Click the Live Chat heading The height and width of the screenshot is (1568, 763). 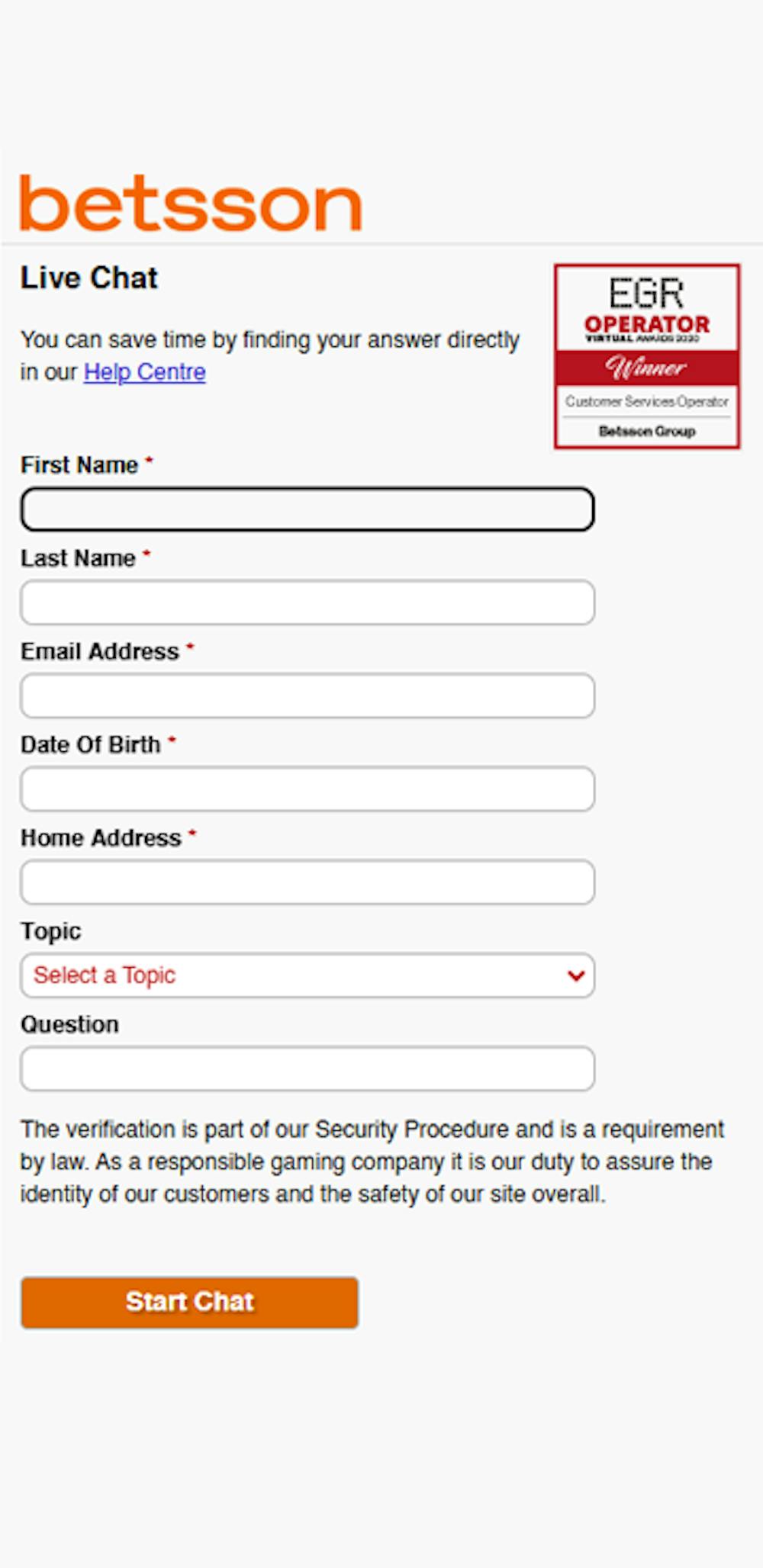[89, 278]
